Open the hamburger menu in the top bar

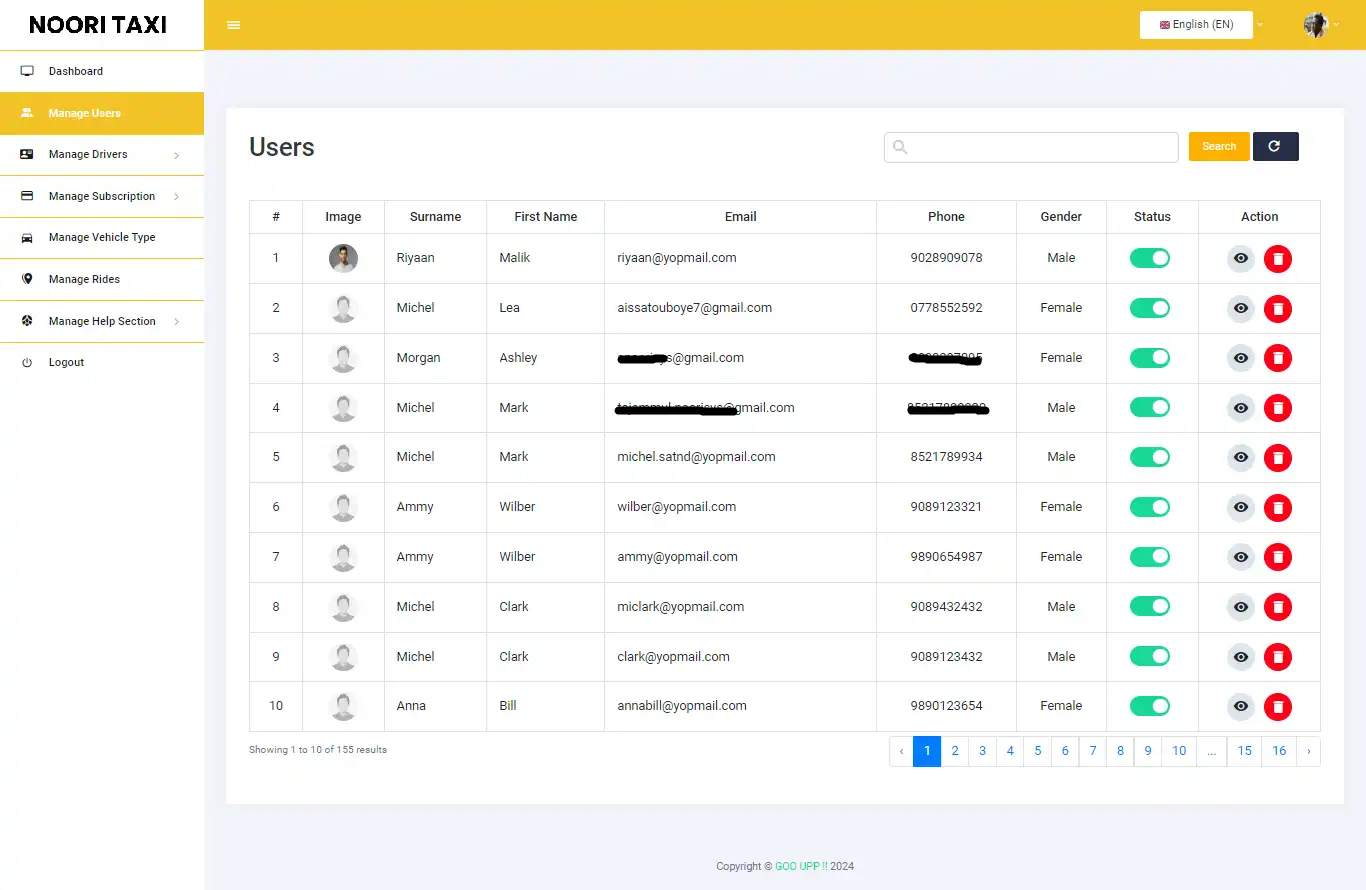pyautogui.click(x=233, y=24)
